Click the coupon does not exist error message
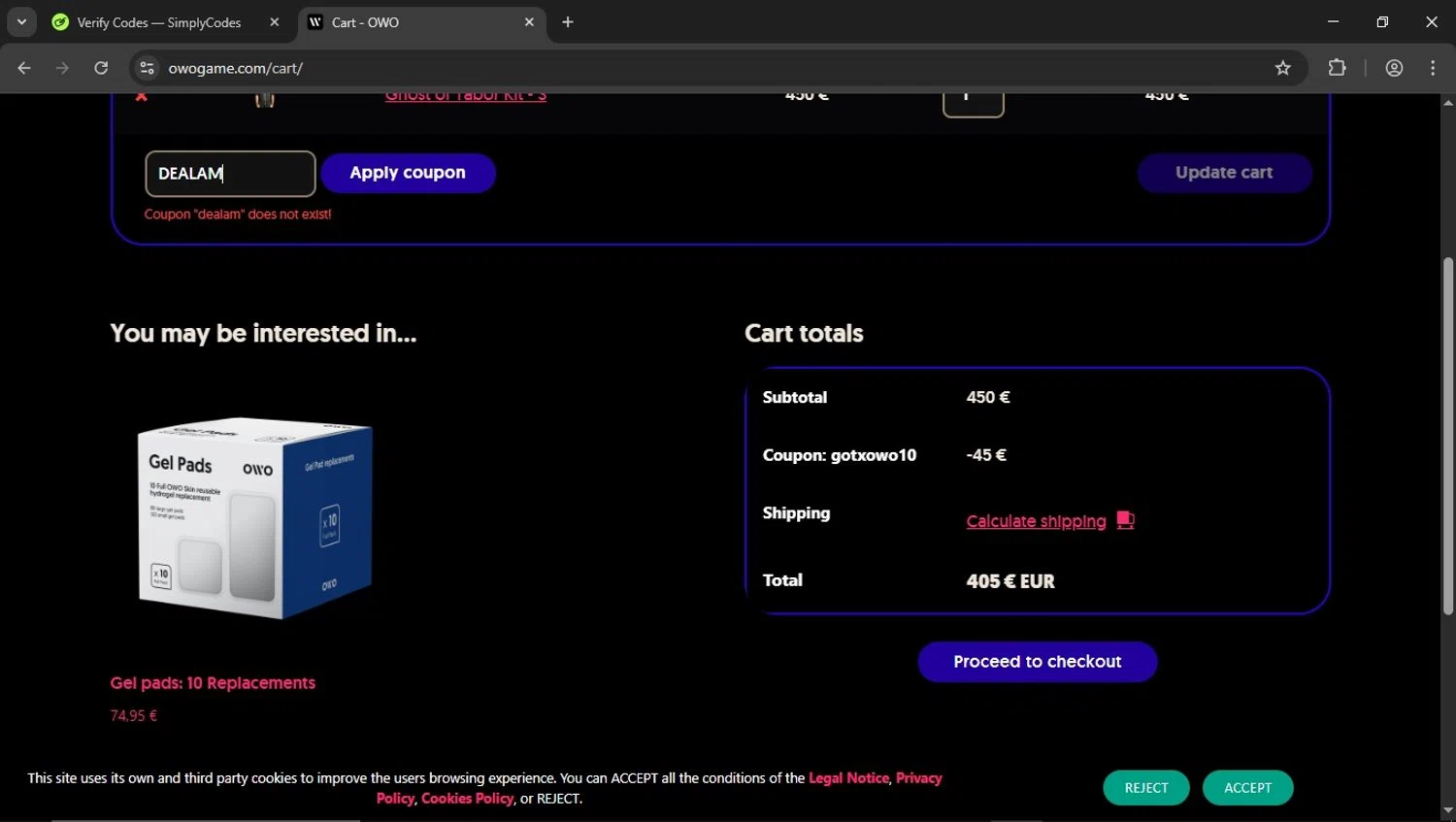The width and height of the screenshot is (1456, 822). 238,214
